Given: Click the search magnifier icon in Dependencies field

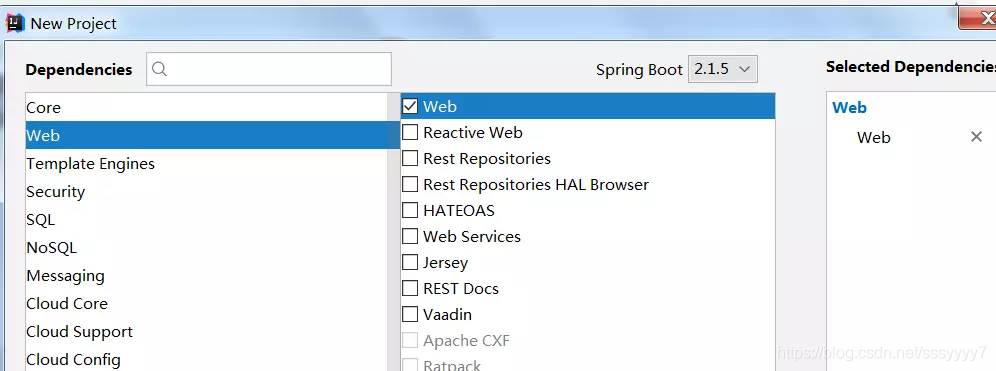Looking at the screenshot, I should [159, 69].
